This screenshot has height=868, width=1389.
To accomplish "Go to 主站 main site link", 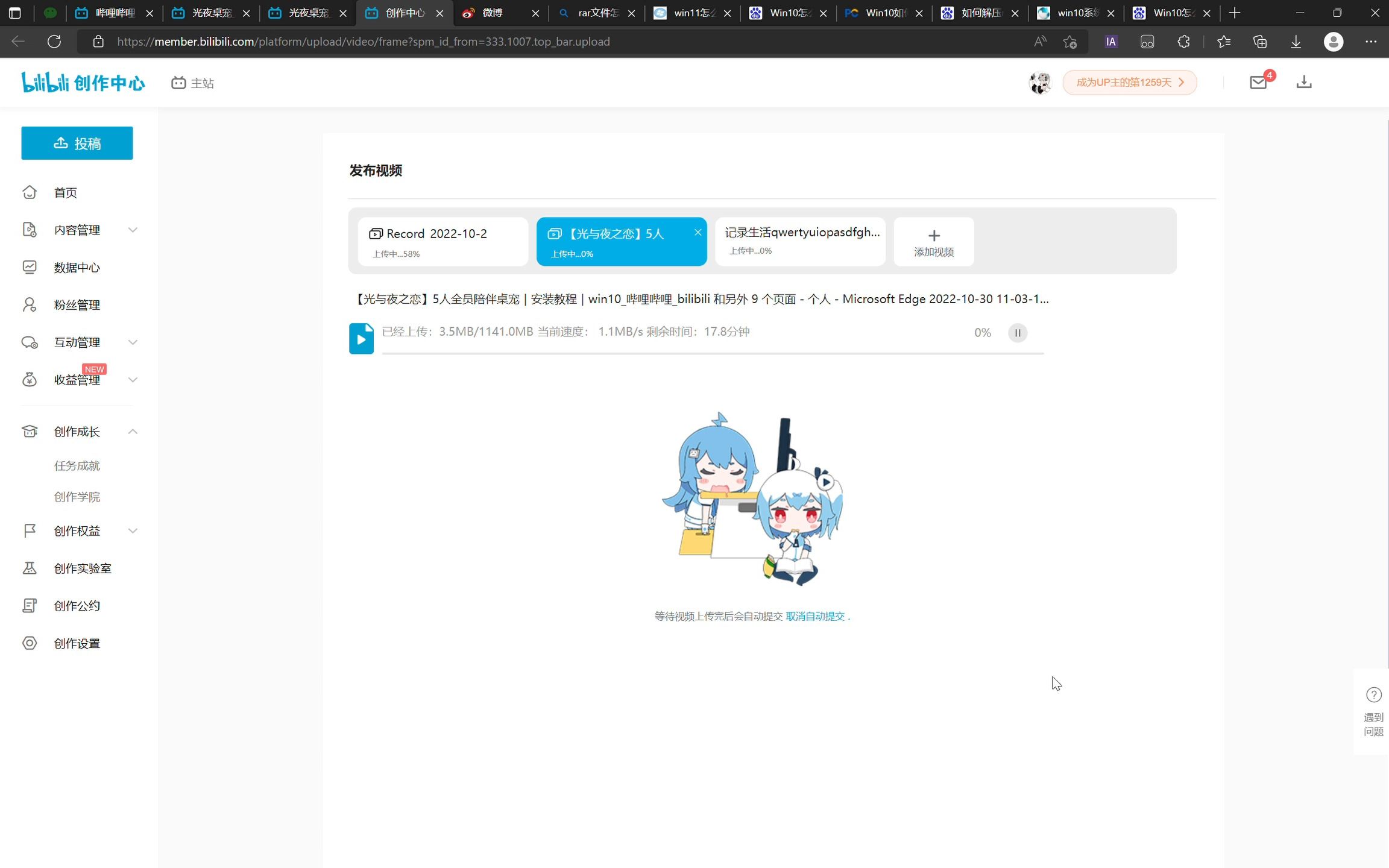I will click(x=192, y=83).
